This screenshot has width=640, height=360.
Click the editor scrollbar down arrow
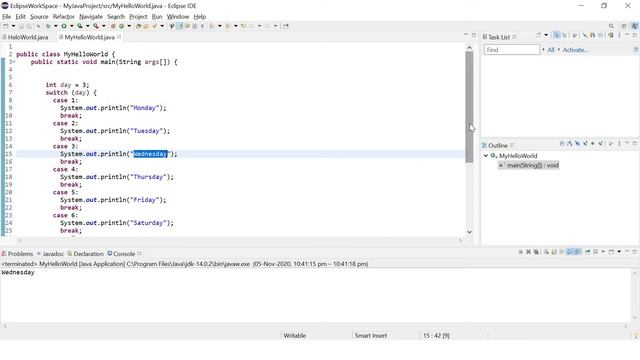(x=469, y=231)
